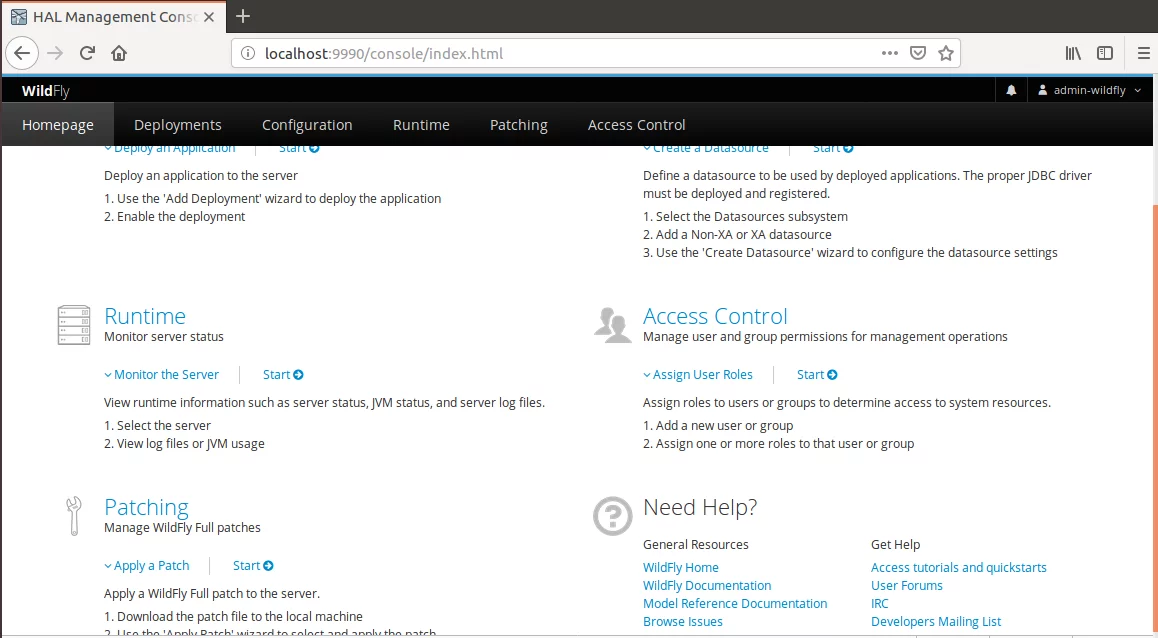Toggle the browser sidebar icon
Screen dimensions: 1158x638
click(1105, 53)
